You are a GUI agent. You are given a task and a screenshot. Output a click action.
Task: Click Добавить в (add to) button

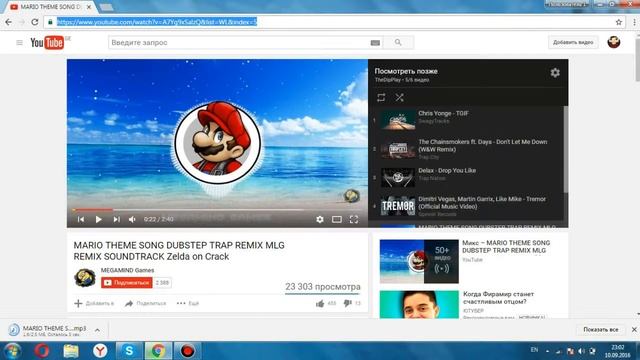point(94,303)
